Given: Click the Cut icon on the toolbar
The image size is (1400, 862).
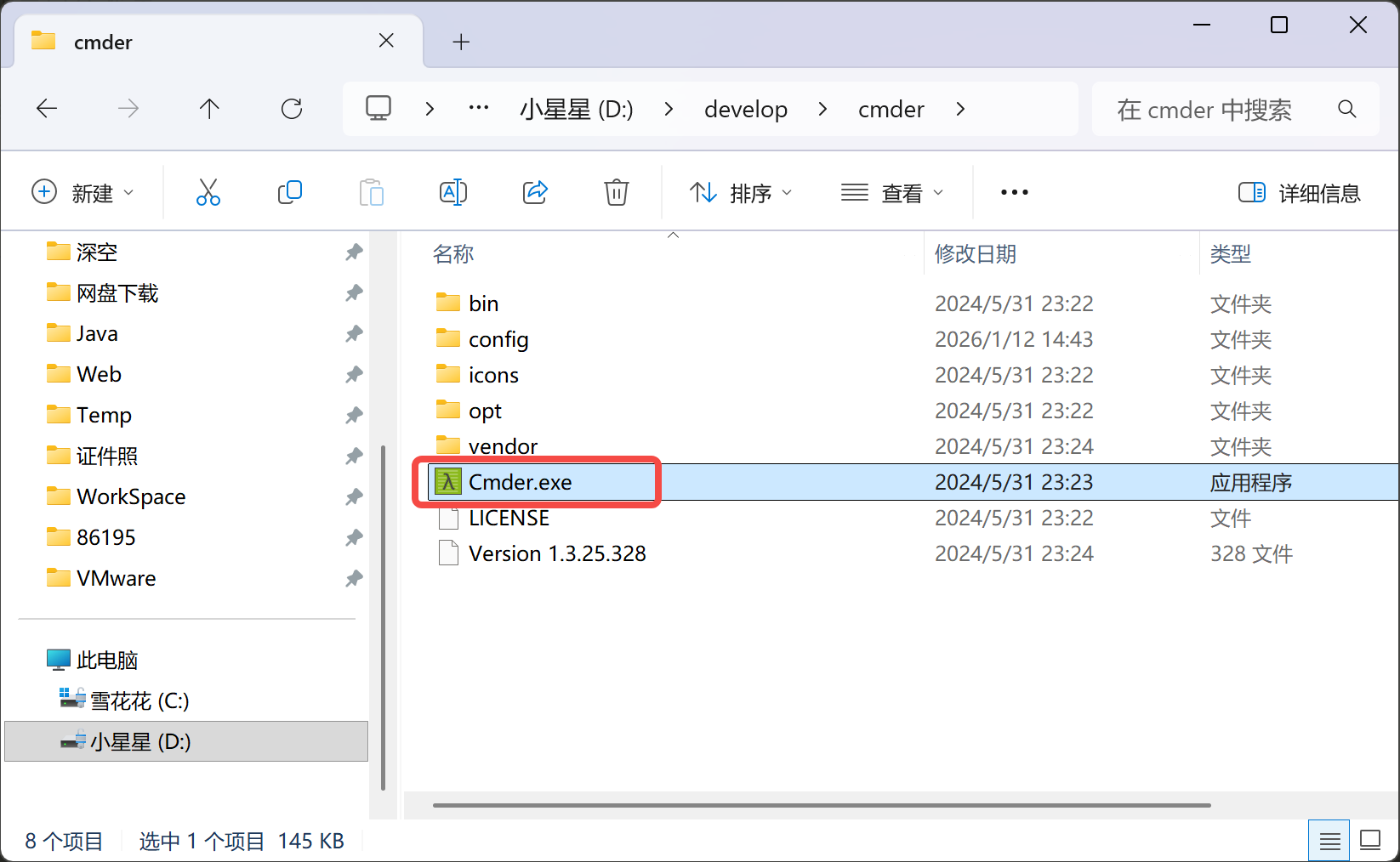Looking at the screenshot, I should (x=208, y=192).
